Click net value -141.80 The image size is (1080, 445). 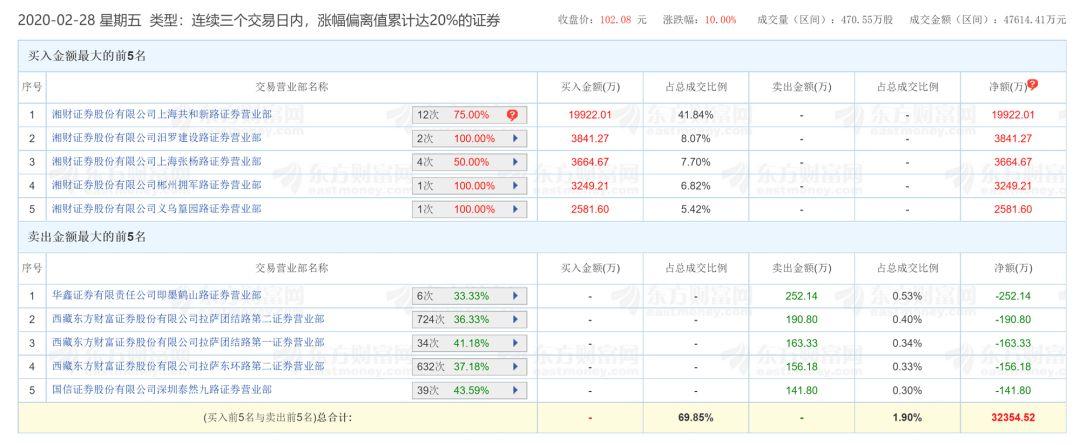pyautogui.click(x=1013, y=391)
